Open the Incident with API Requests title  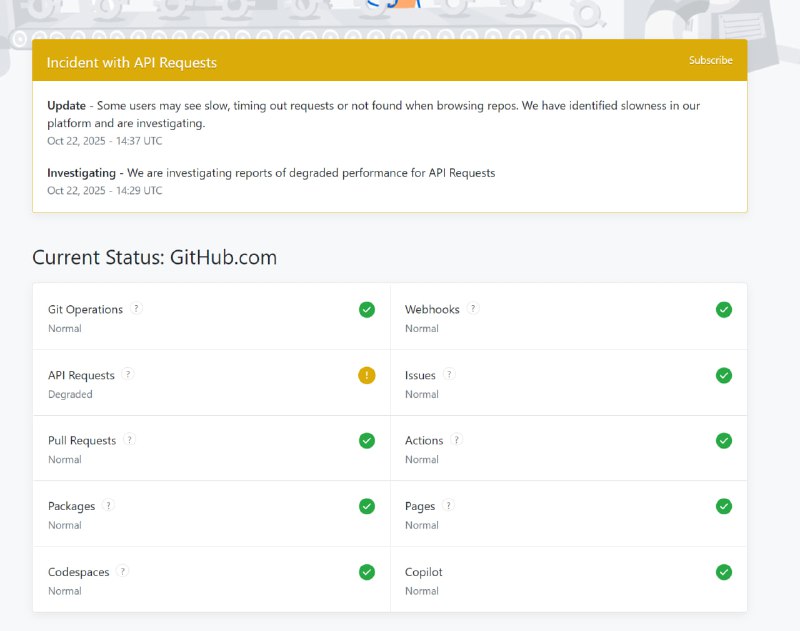131,62
